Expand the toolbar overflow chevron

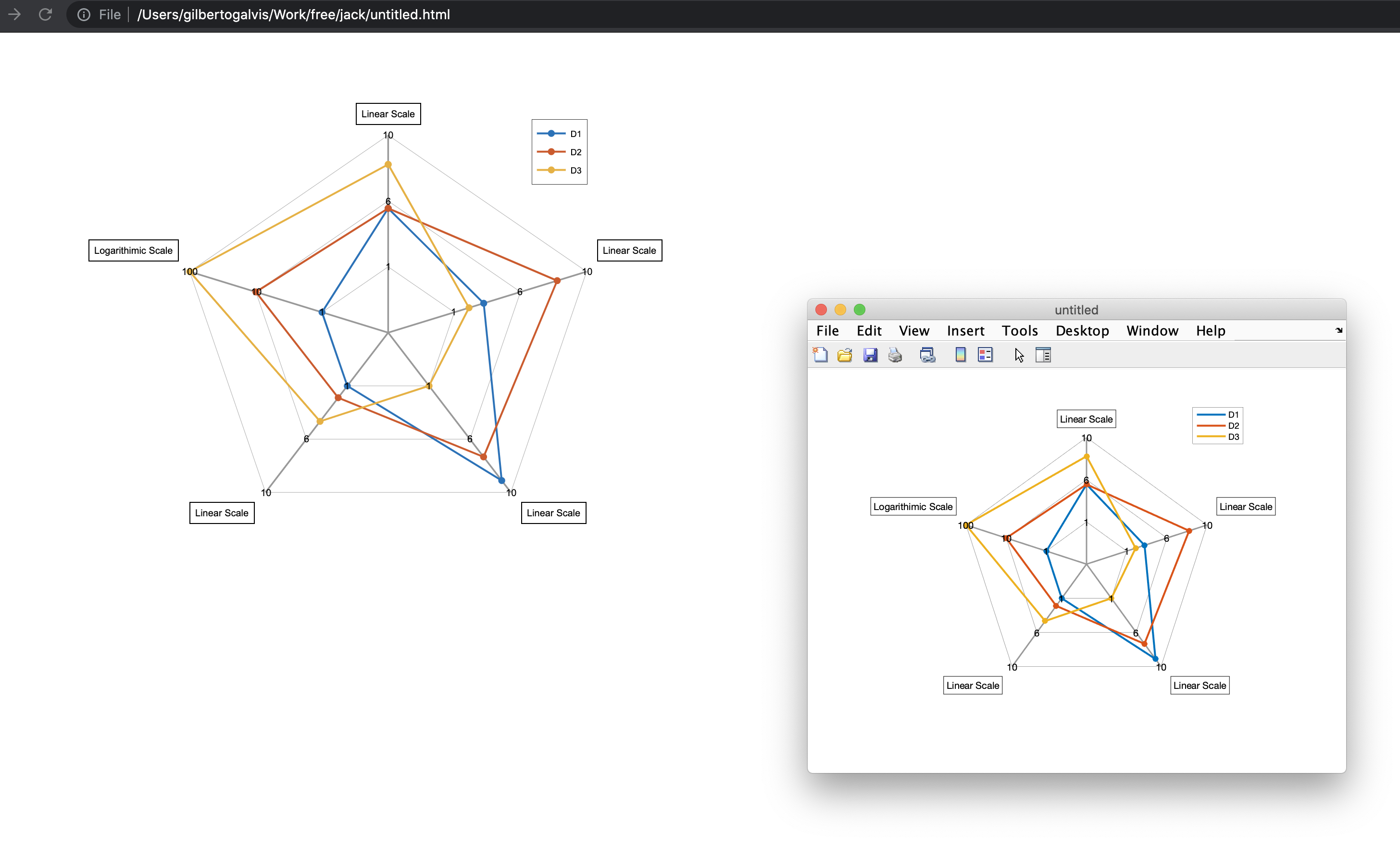pyautogui.click(x=1338, y=330)
